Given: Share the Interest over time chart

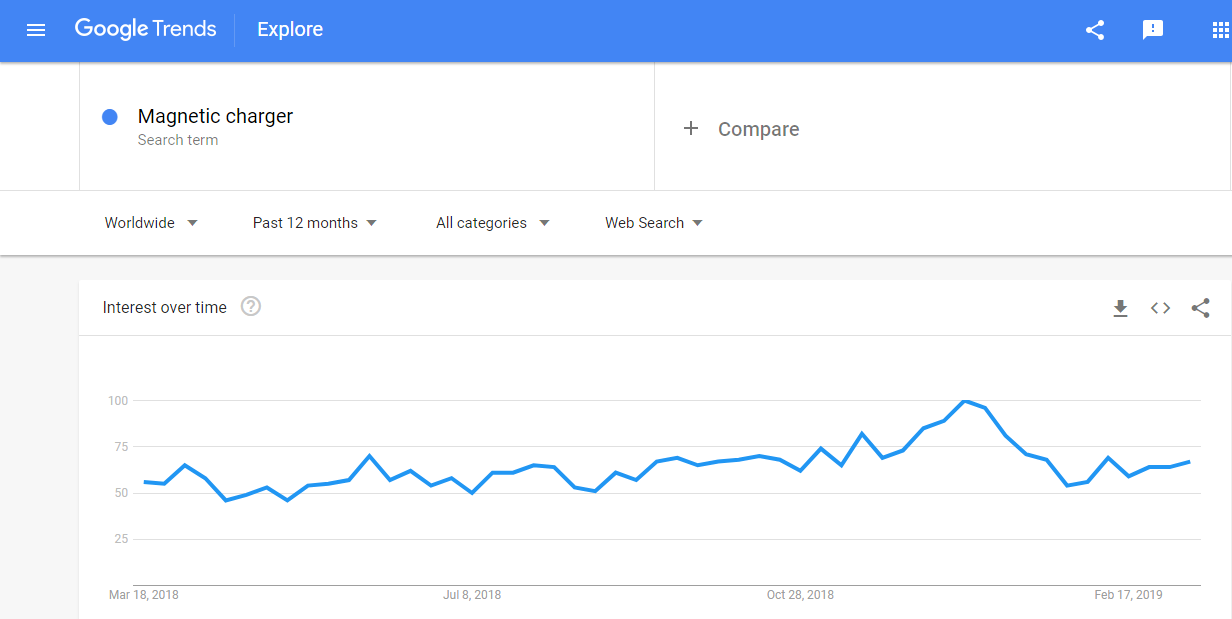Looking at the screenshot, I should click(x=1200, y=308).
